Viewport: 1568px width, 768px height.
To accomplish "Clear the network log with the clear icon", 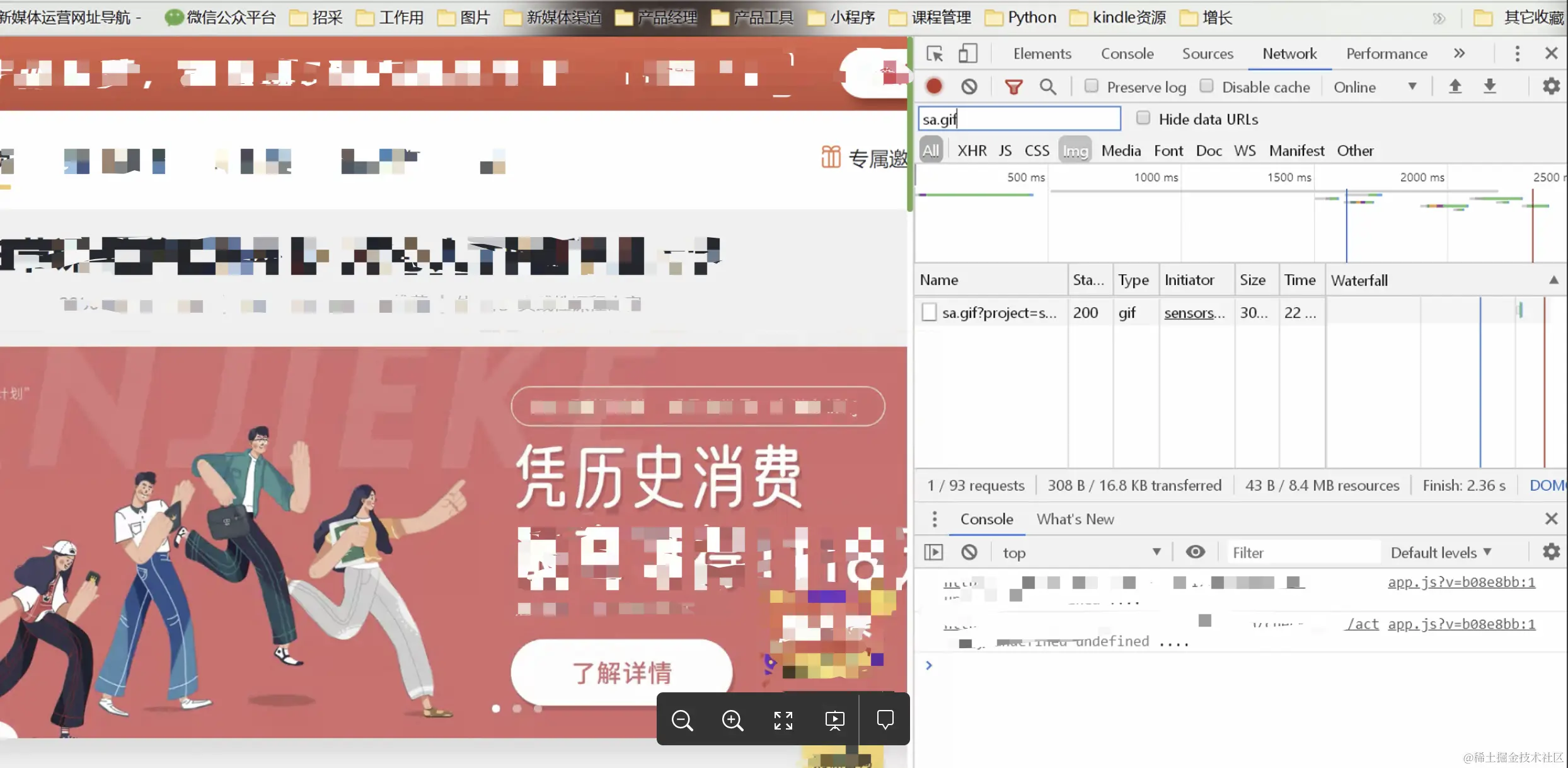I will pos(969,86).
